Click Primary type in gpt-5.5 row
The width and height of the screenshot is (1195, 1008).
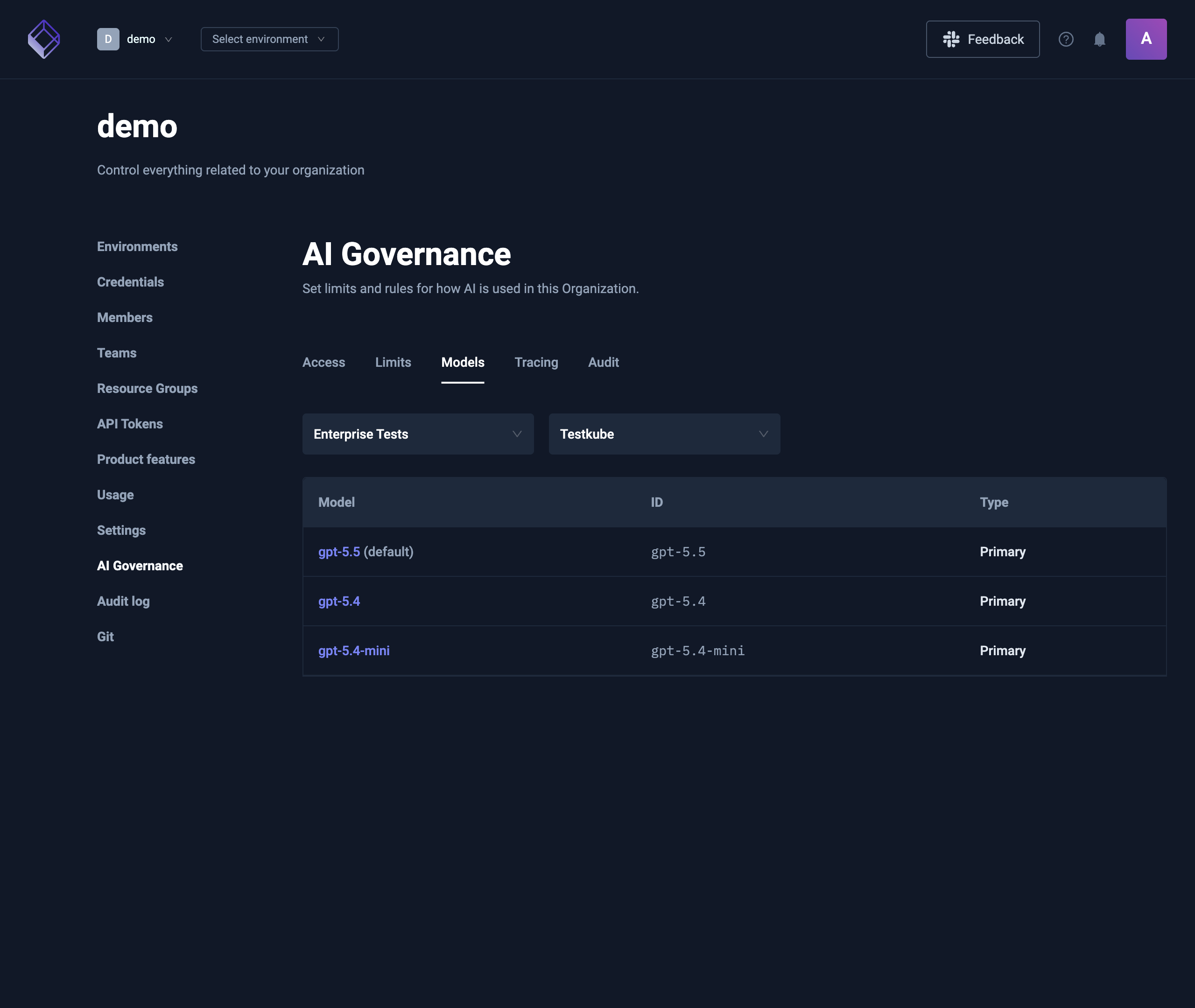coord(1002,552)
